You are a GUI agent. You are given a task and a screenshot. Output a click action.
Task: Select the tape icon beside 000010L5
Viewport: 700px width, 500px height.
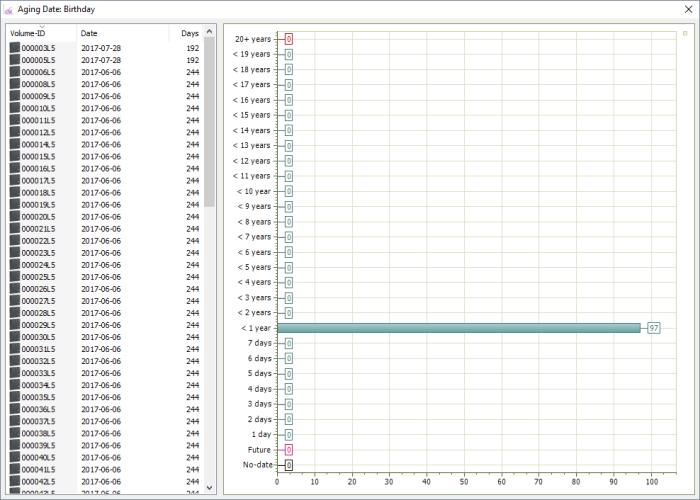pyautogui.click(x=15, y=108)
